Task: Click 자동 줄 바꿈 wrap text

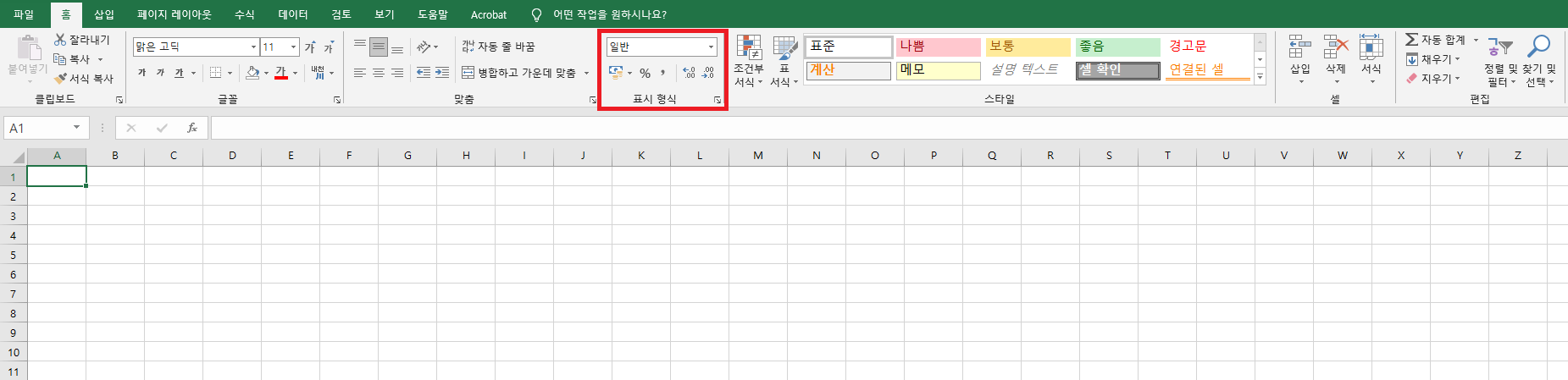Action: 498,47
